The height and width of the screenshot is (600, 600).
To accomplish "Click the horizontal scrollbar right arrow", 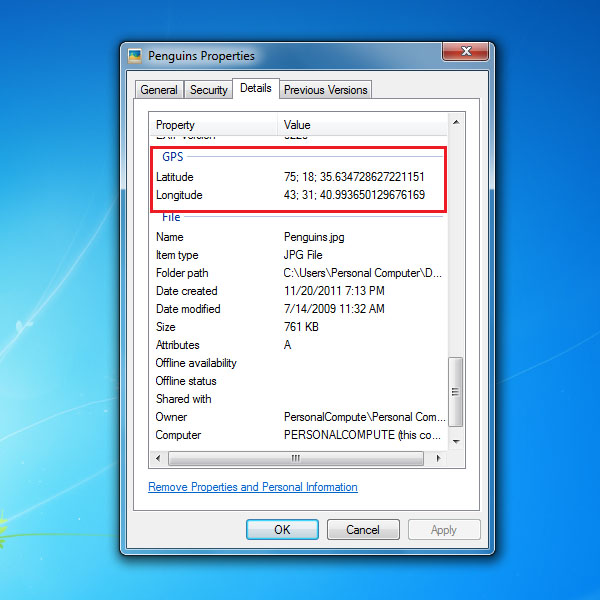I will [438, 458].
